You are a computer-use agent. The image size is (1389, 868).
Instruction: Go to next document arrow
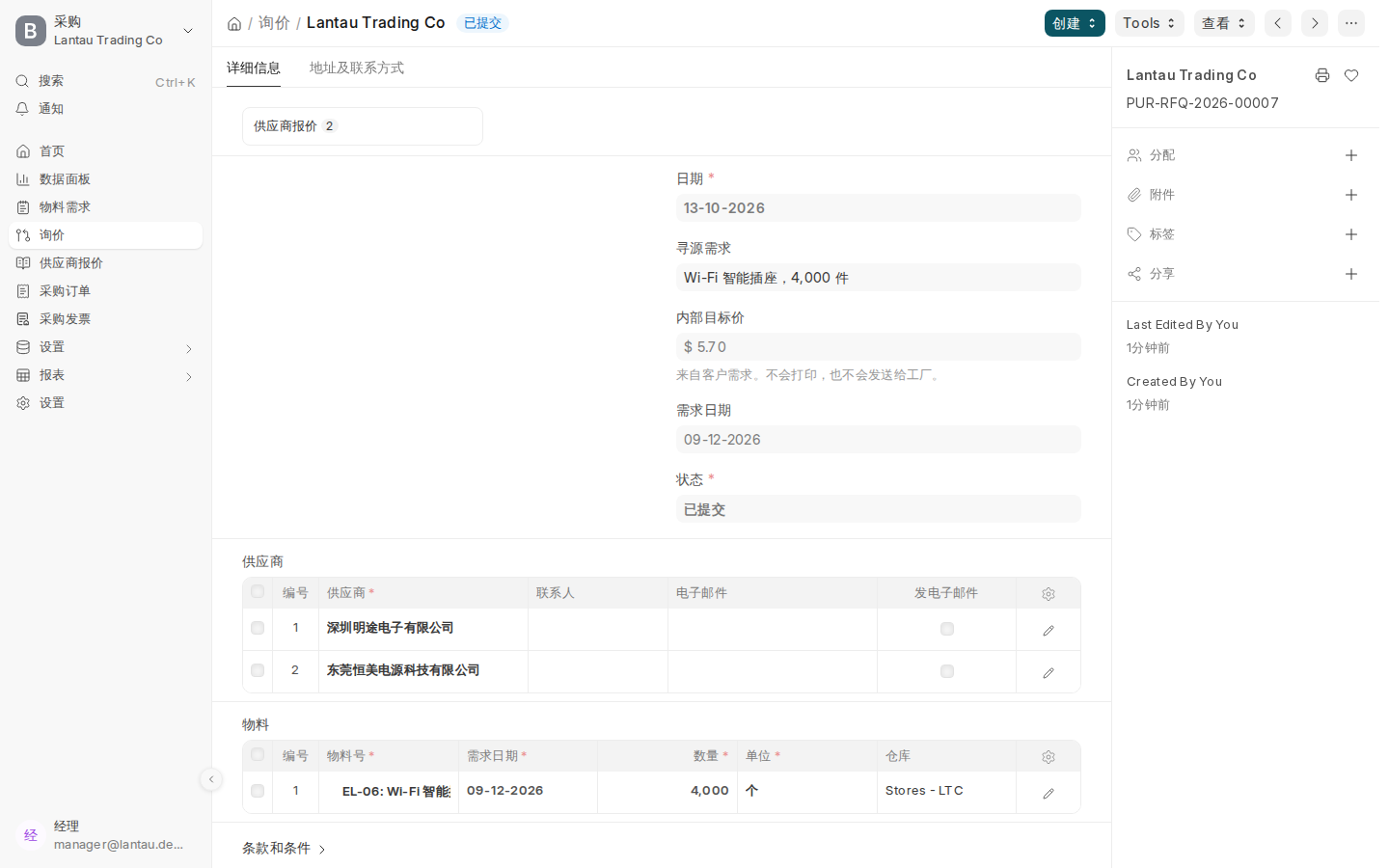tap(1315, 23)
